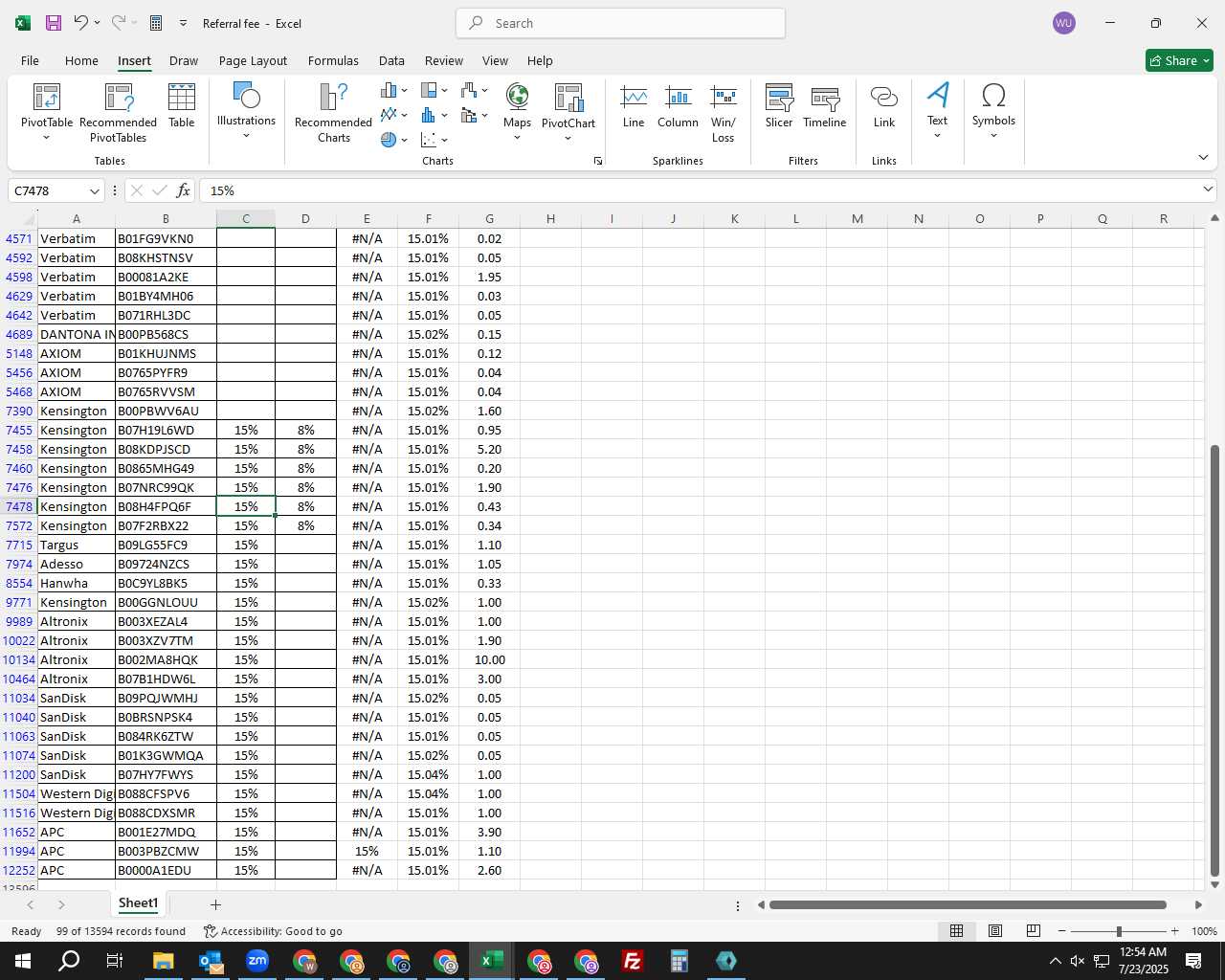
Task: Check accessibility status in status bar
Action: 273,931
